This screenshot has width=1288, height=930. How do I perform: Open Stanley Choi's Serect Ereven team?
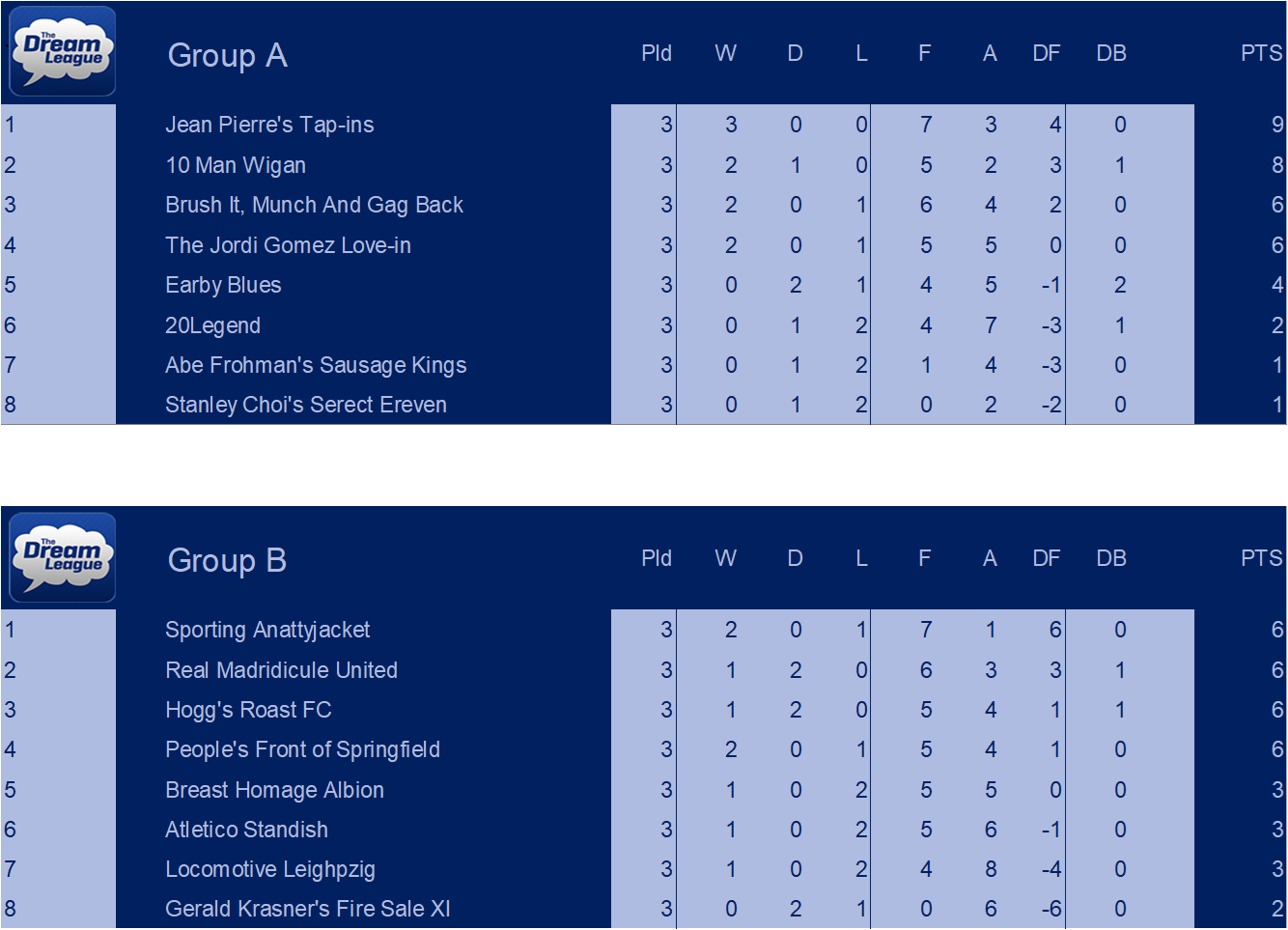306,405
